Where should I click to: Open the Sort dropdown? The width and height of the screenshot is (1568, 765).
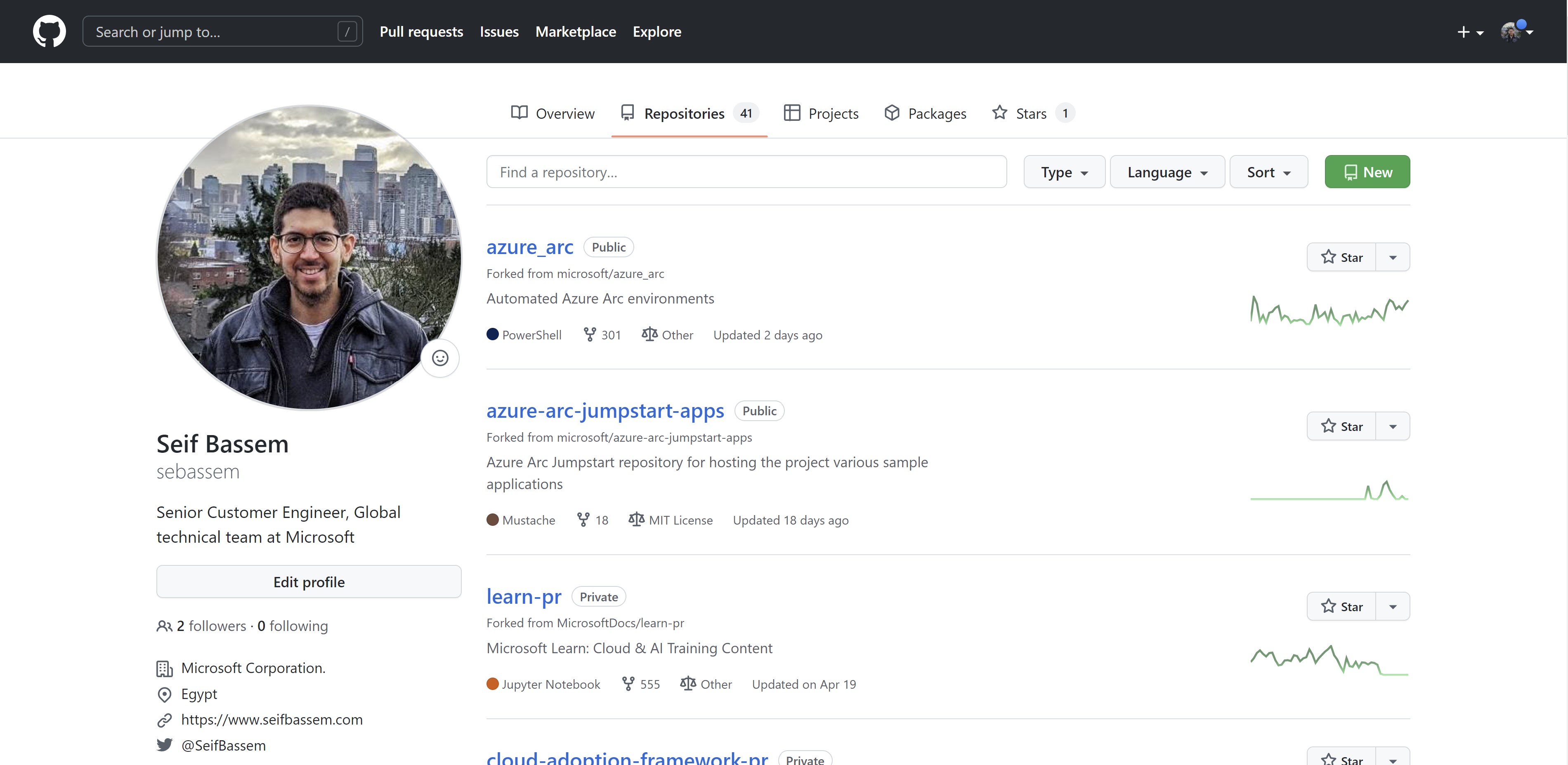1268,172
